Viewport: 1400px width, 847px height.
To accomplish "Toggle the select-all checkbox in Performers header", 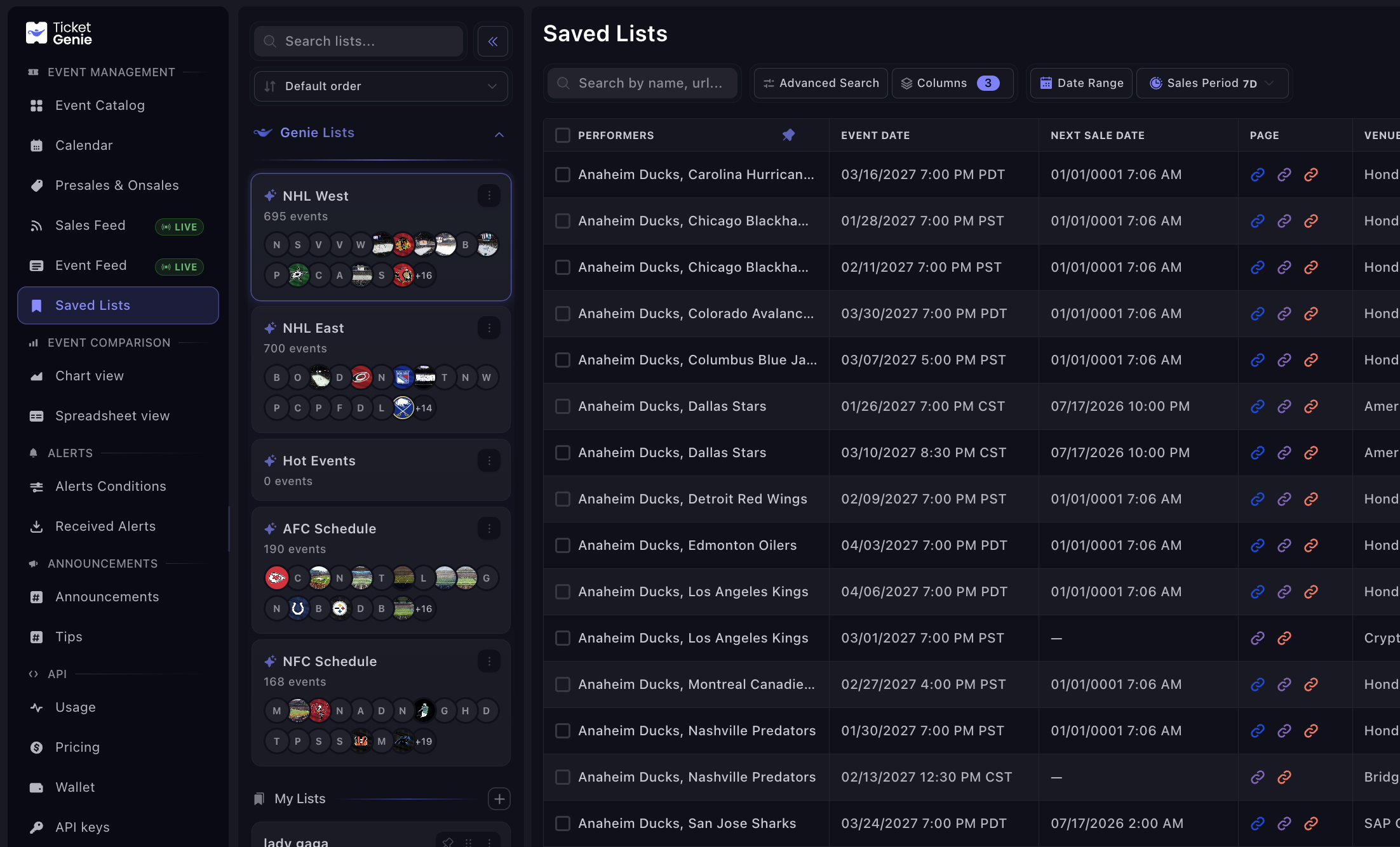I will click(x=563, y=135).
